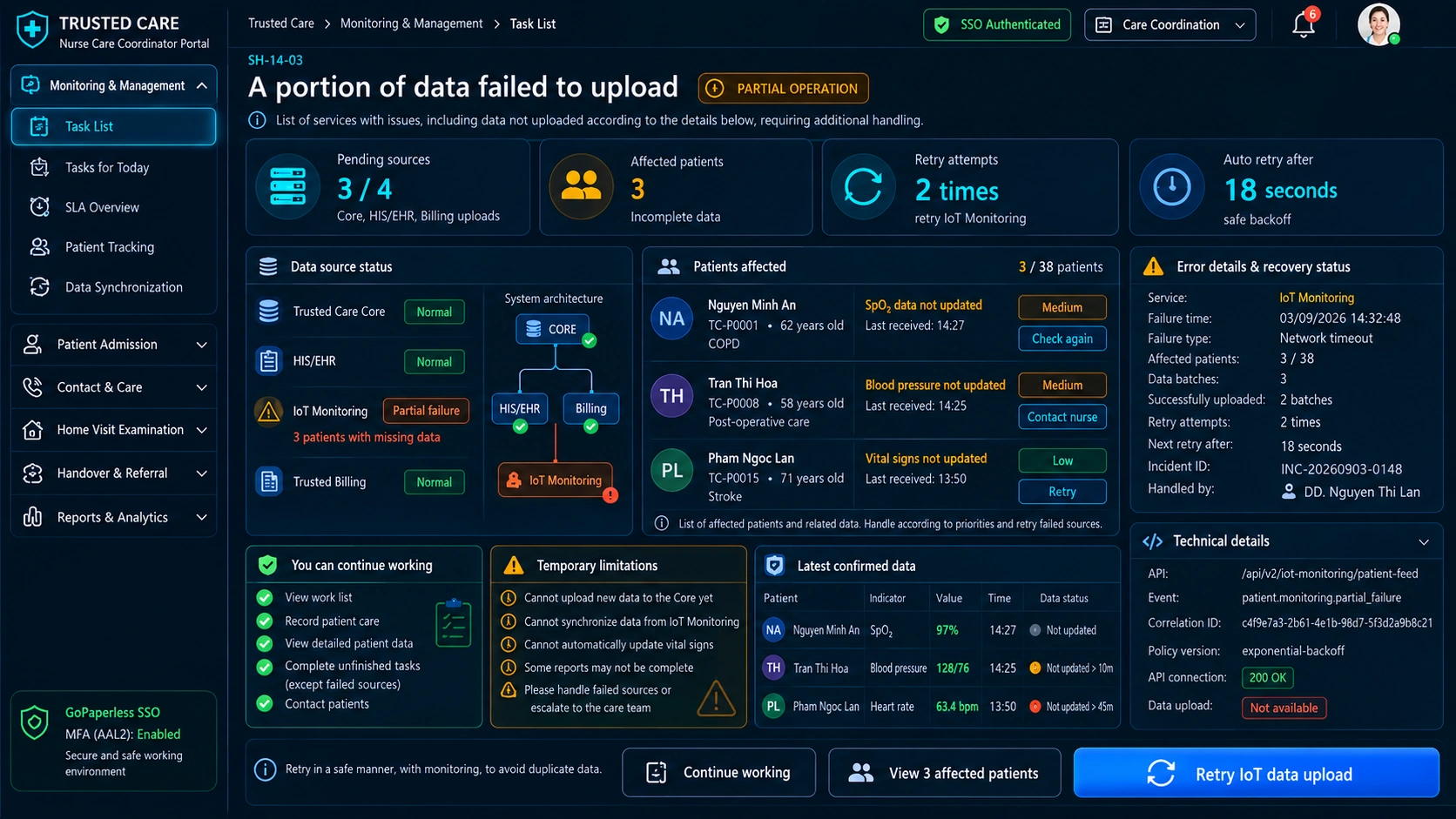
Task: Select the Task List menu item
Action: coord(114,126)
